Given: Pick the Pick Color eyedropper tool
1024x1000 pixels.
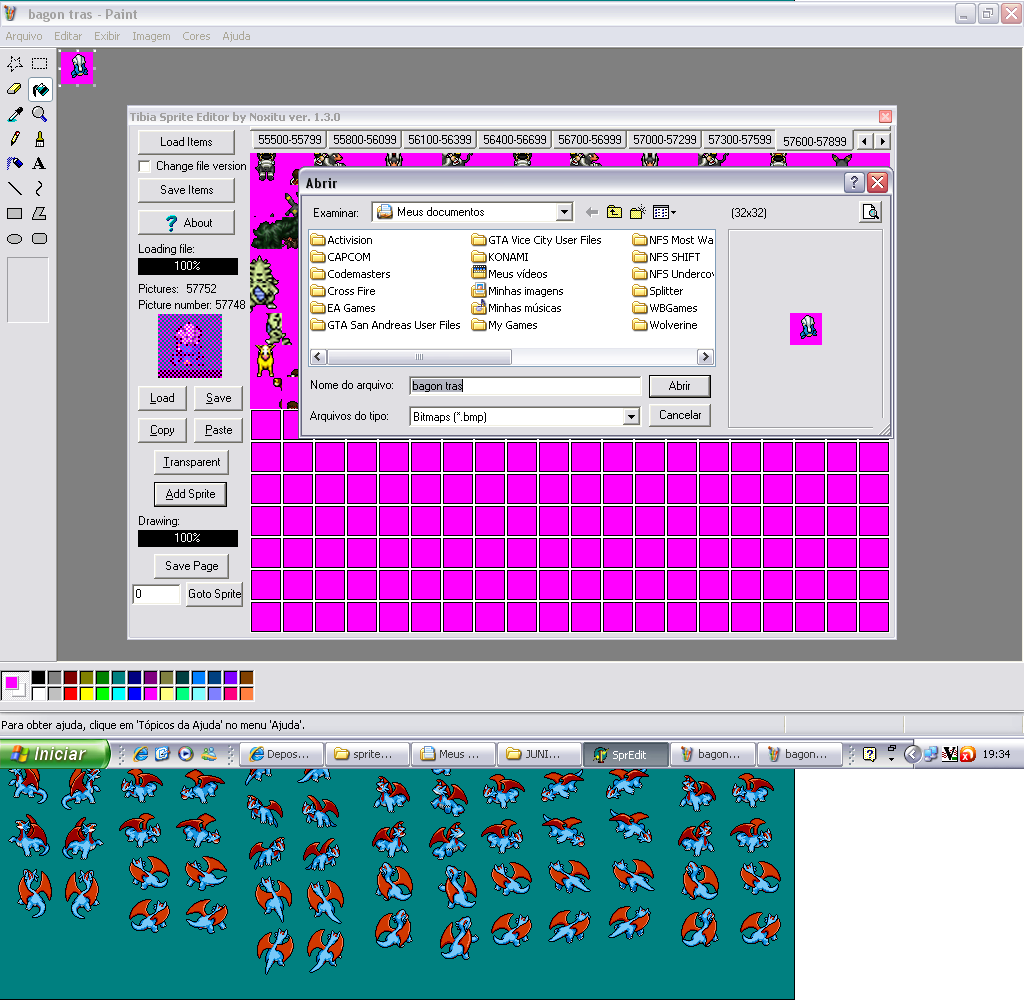Looking at the screenshot, I should 15,114.
